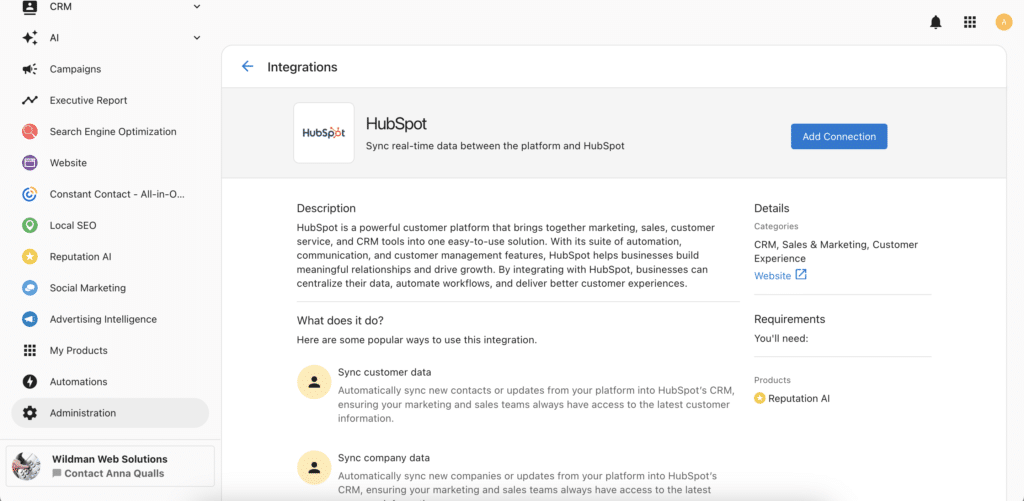1024x501 pixels.
Task: Expand the AI menu chevron
Action: pyautogui.click(x=197, y=38)
